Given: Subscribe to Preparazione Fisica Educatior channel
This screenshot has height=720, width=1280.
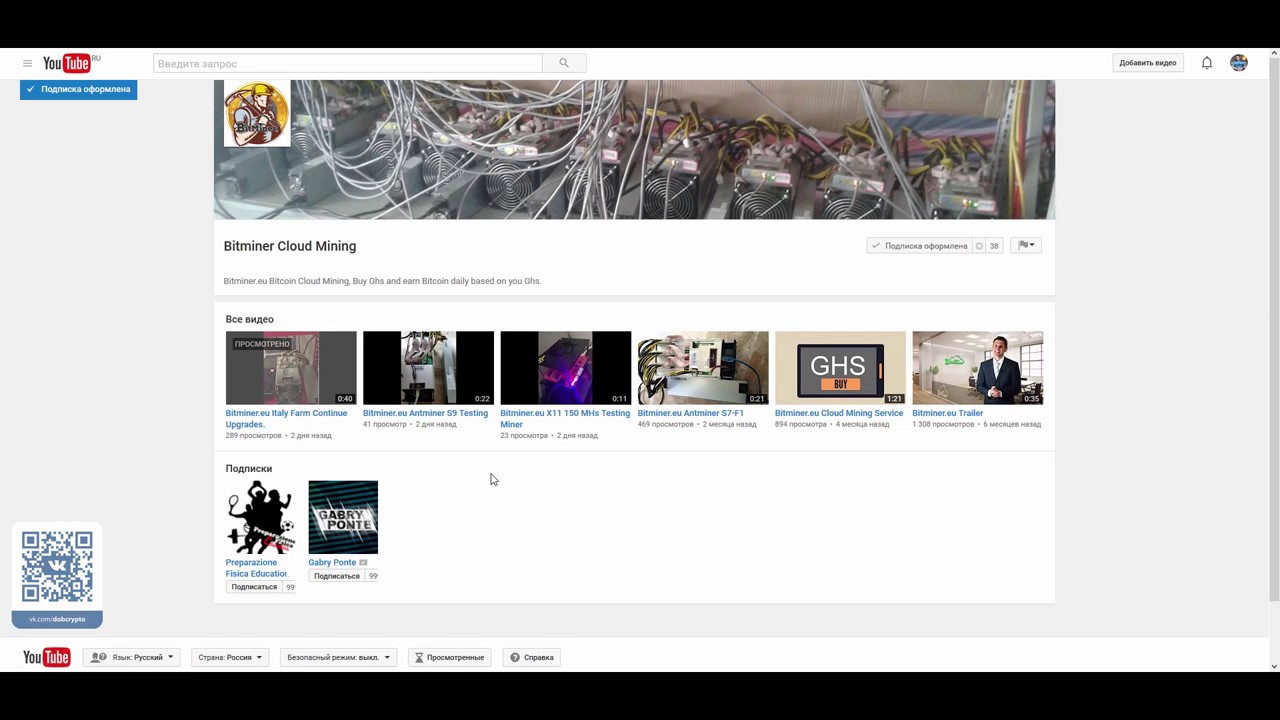Looking at the screenshot, I should [x=254, y=587].
